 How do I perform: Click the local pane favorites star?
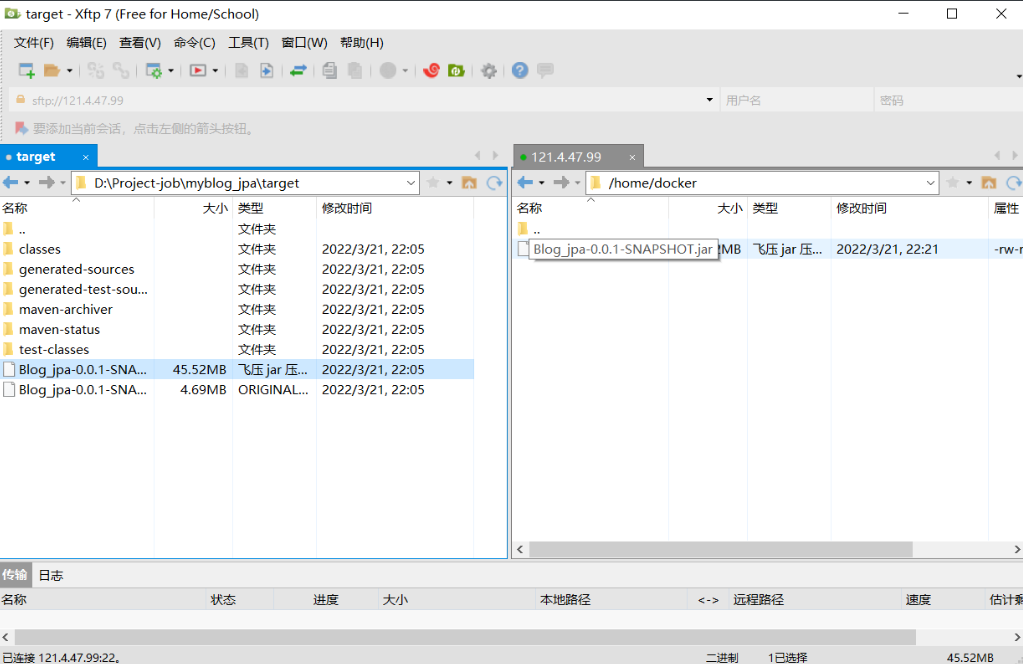[x=433, y=183]
